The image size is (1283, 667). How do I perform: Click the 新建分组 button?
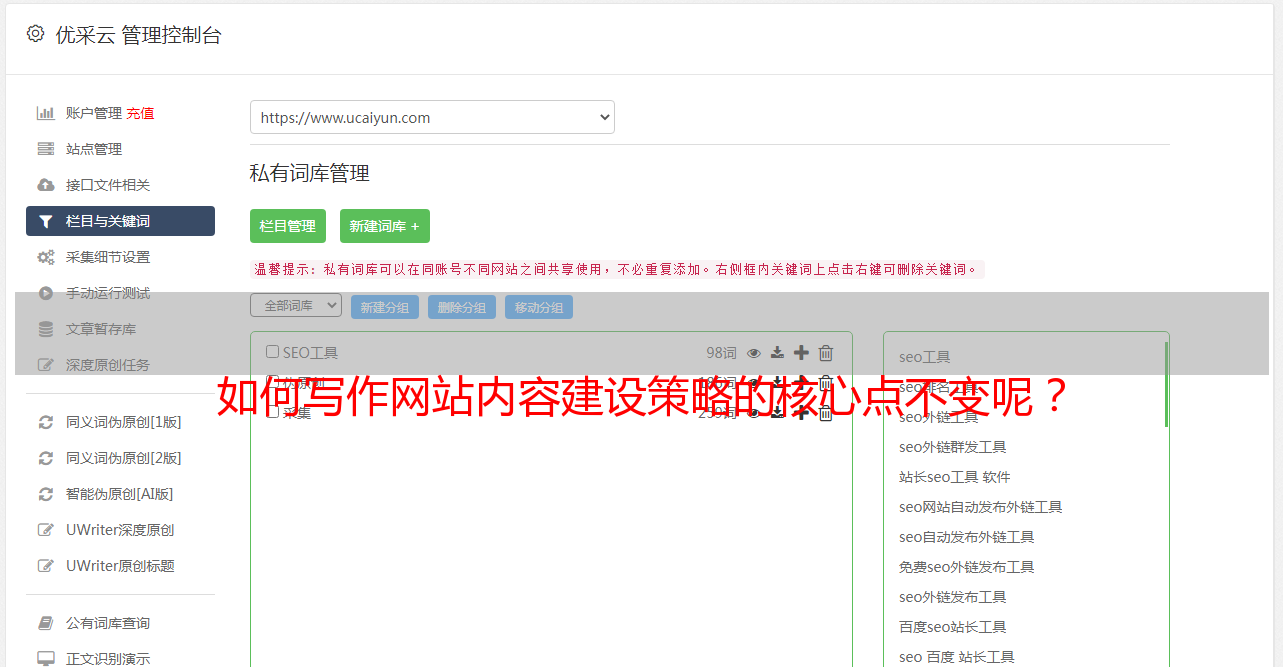[x=385, y=307]
